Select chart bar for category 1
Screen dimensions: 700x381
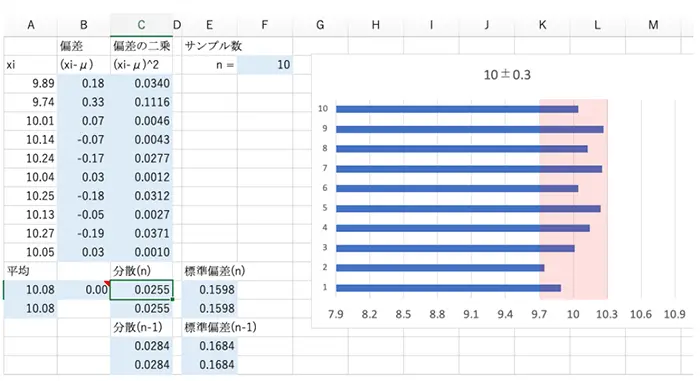click(448, 288)
